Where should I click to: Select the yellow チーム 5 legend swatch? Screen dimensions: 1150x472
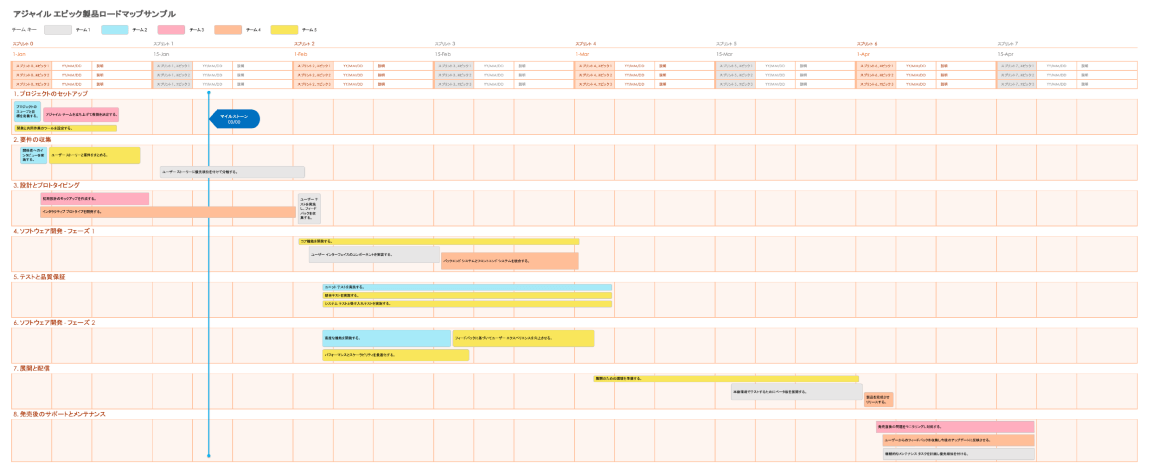(284, 30)
